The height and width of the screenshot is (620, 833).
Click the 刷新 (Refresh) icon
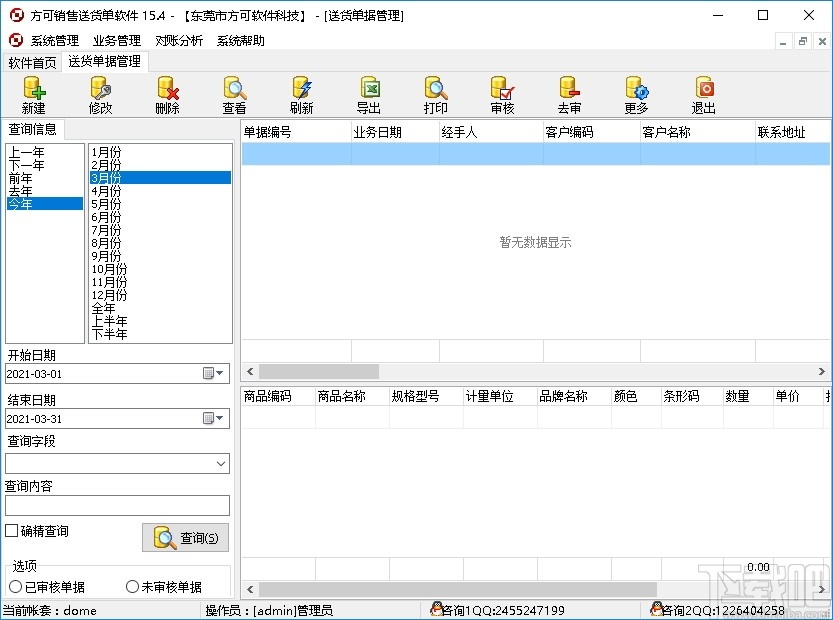point(301,95)
